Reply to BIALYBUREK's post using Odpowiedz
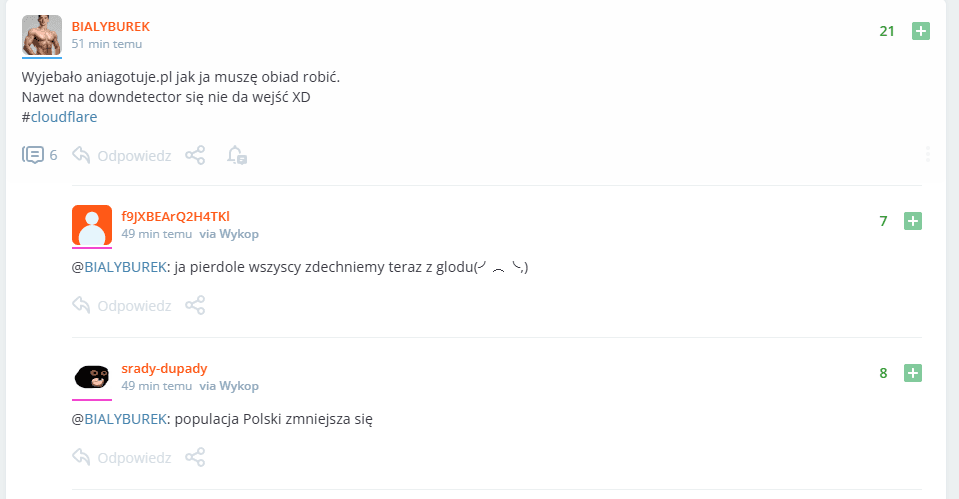Image resolution: width=959 pixels, height=499 pixels. point(122,155)
